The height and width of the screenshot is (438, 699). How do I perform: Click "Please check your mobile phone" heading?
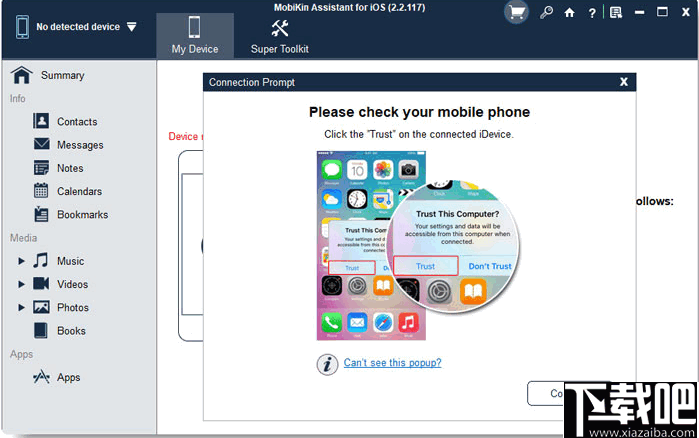pyautogui.click(x=419, y=112)
